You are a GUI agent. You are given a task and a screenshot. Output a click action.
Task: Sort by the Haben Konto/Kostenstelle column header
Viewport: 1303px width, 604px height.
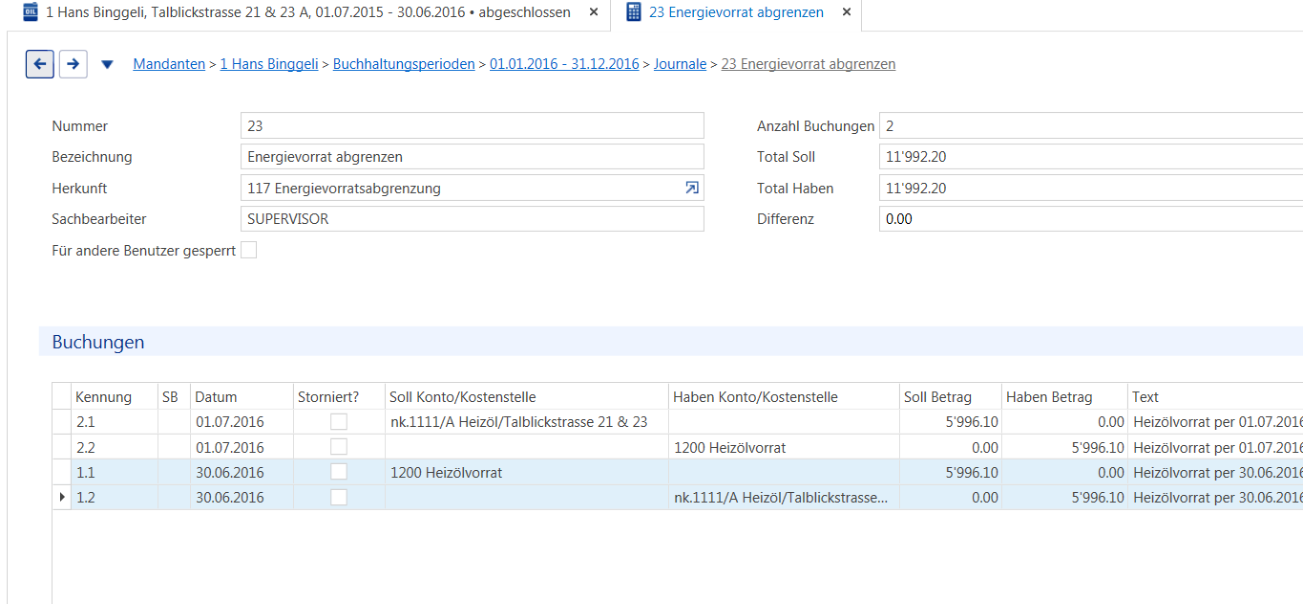(783, 397)
